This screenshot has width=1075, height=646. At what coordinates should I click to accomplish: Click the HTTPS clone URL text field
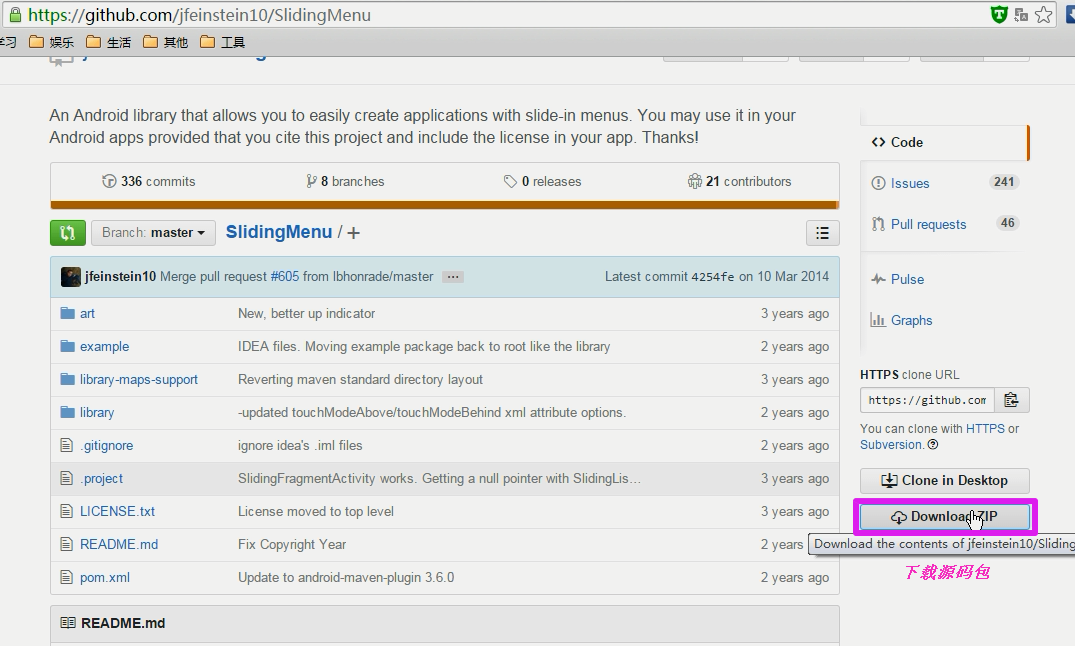[926, 400]
